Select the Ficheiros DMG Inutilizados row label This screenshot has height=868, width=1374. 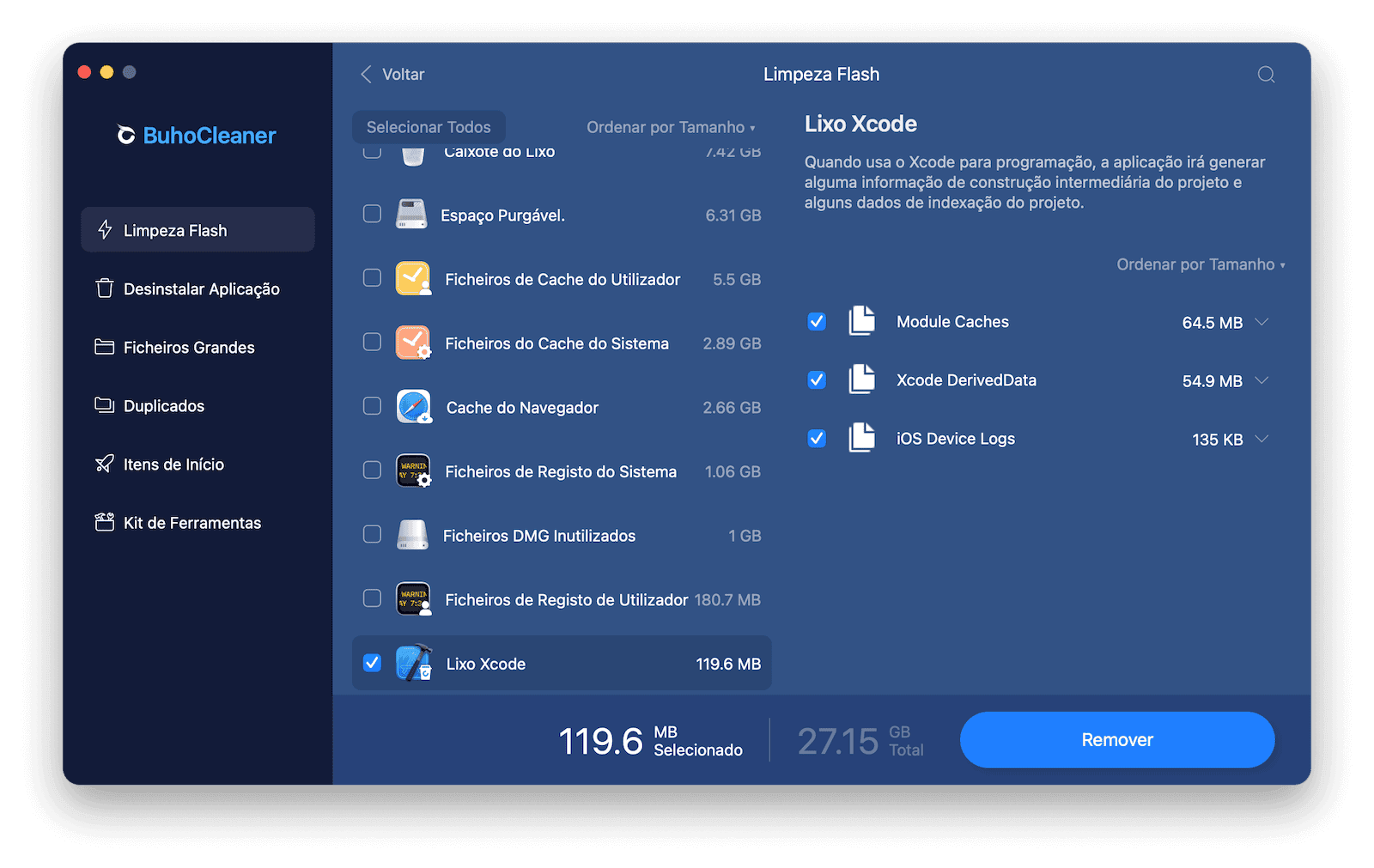coord(539,536)
